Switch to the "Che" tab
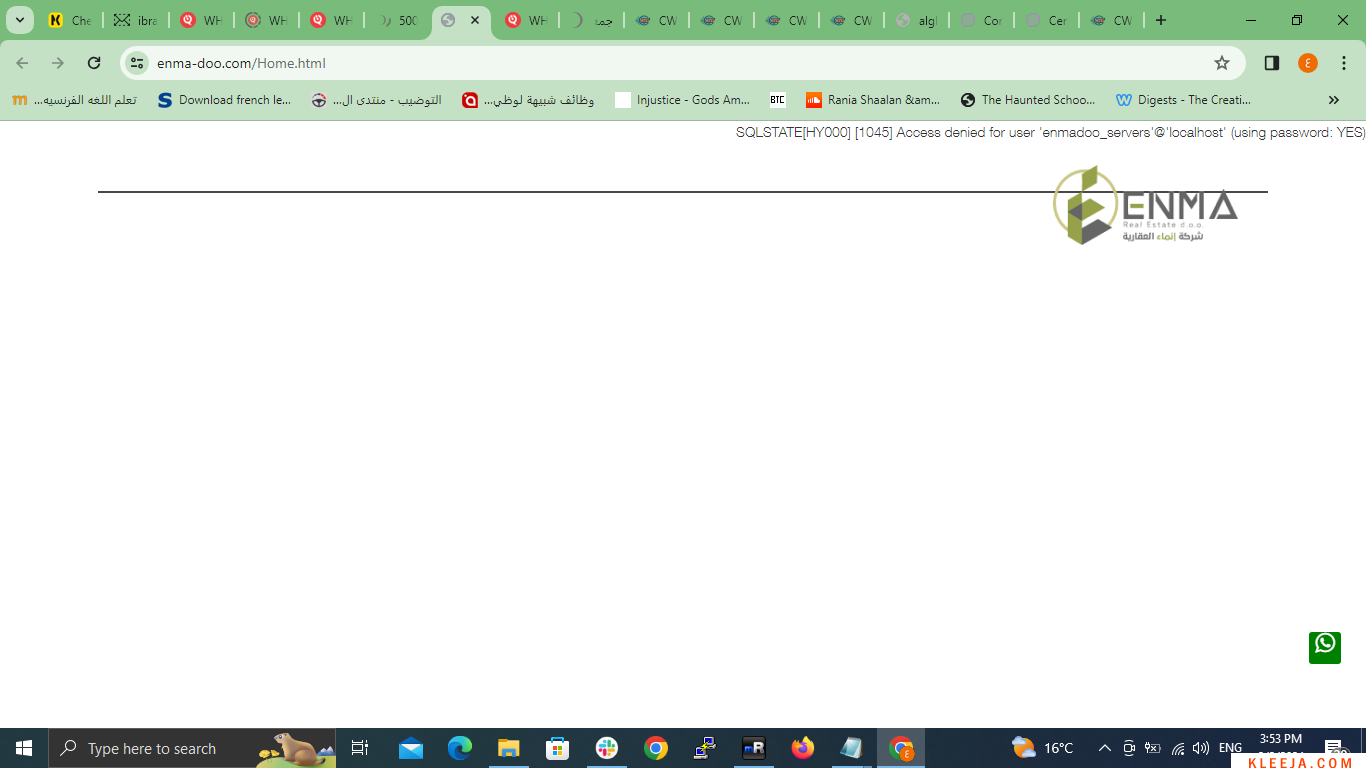 pyautogui.click(x=70, y=20)
